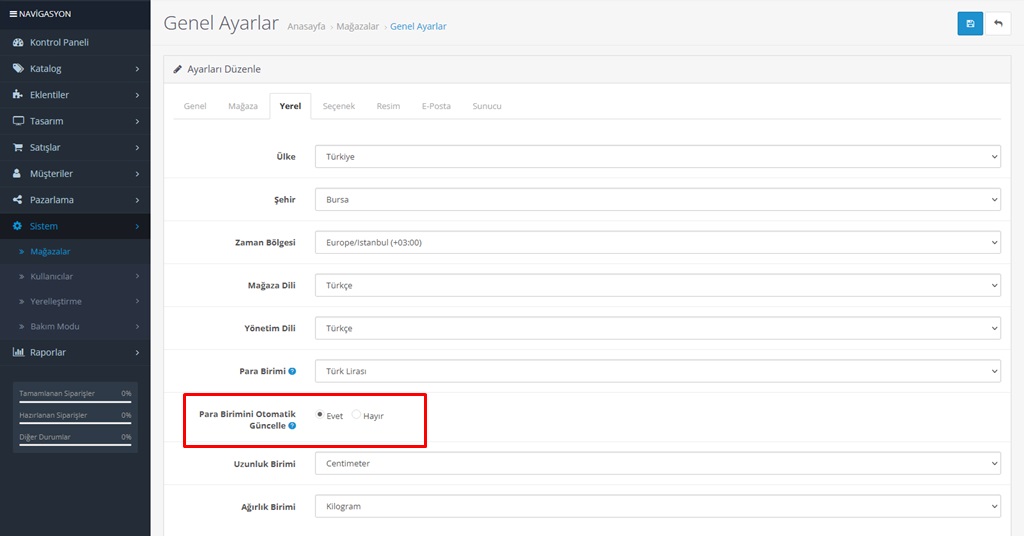Click the blue save floppy-disk button
Screen dimensions: 1024x536
(970, 24)
